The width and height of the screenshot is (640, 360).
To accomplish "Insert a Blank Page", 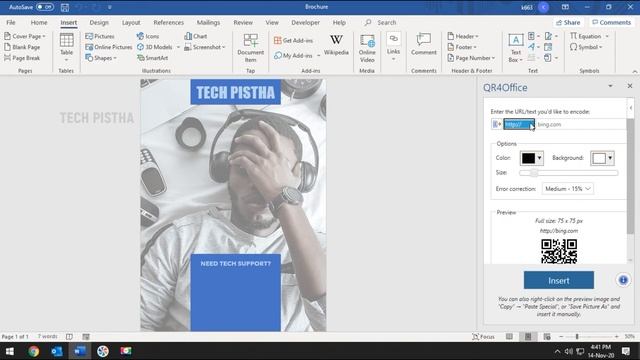I will 22,47.
